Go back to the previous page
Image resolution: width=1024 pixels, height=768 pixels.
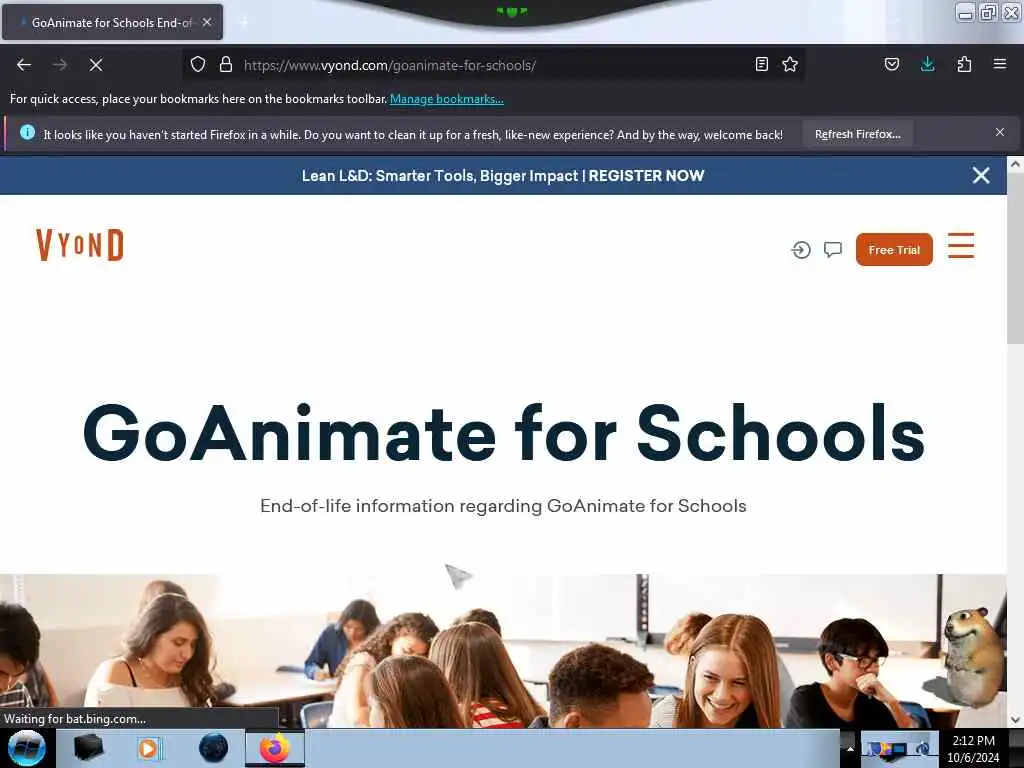[x=24, y=65]
